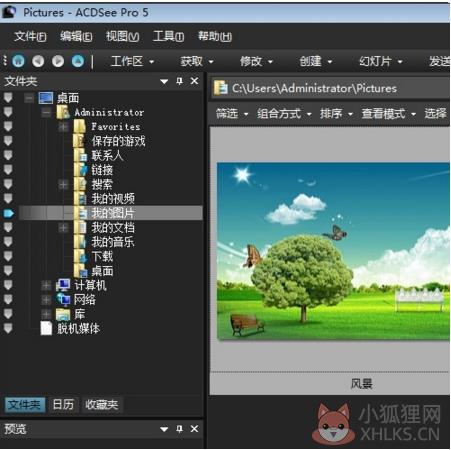The width and height of the screenshot is (451, 450).
Task: Expand the Favorites folder node
Action: tap(63, 127)
